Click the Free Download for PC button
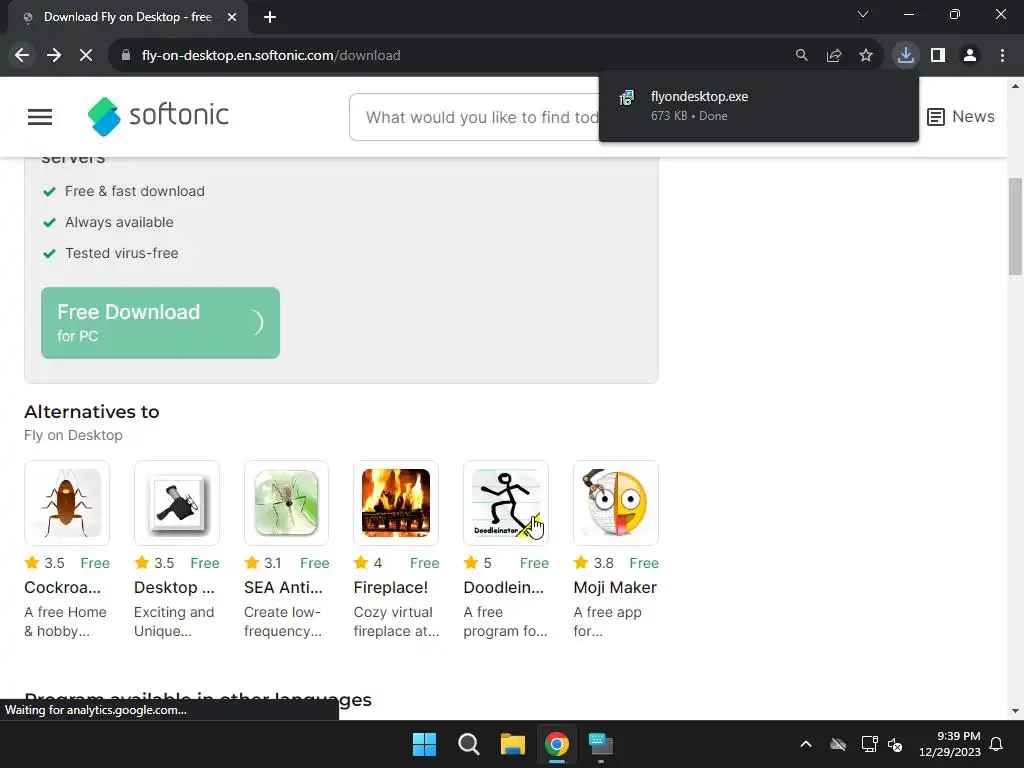Viewport: 1024px width, 768px height. [x=161, y=323]
